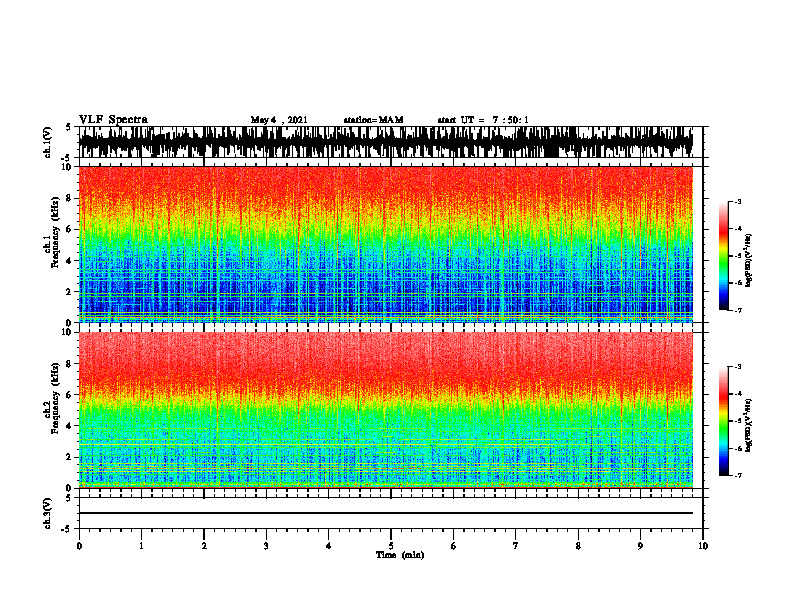Click the time axis tick label '7'
The image size is (792, 612).
[516, 546]
